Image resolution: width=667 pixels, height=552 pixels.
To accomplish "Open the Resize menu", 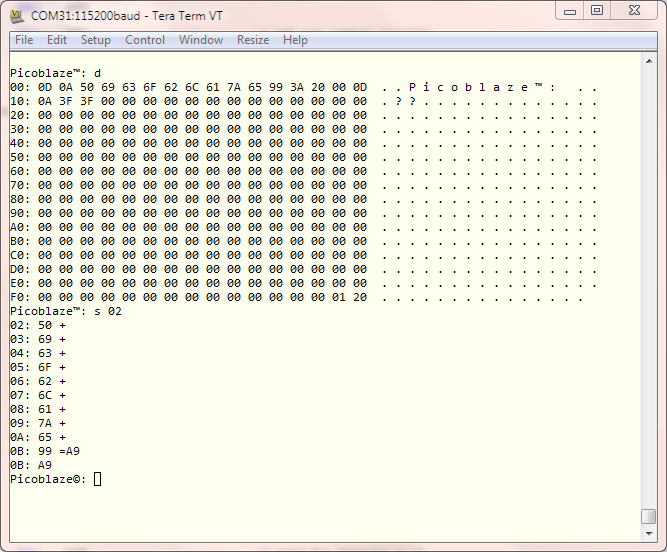I will tap(253, 40).
